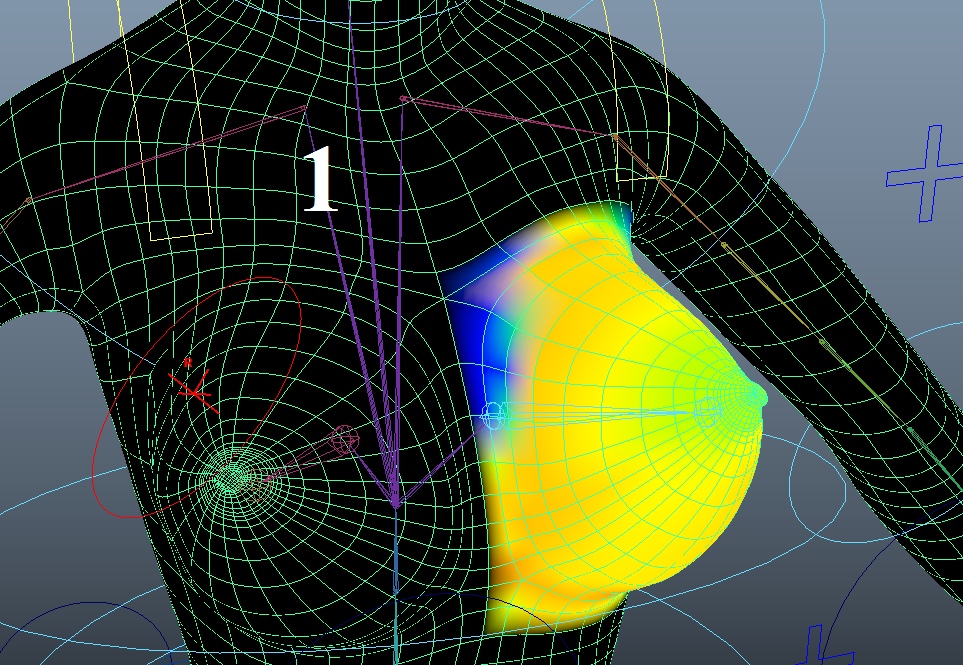The height and width of the screenshot is (665, 963).
Task: Select the orange shoulder joint at the arm's top
Action: pos(615,138)
